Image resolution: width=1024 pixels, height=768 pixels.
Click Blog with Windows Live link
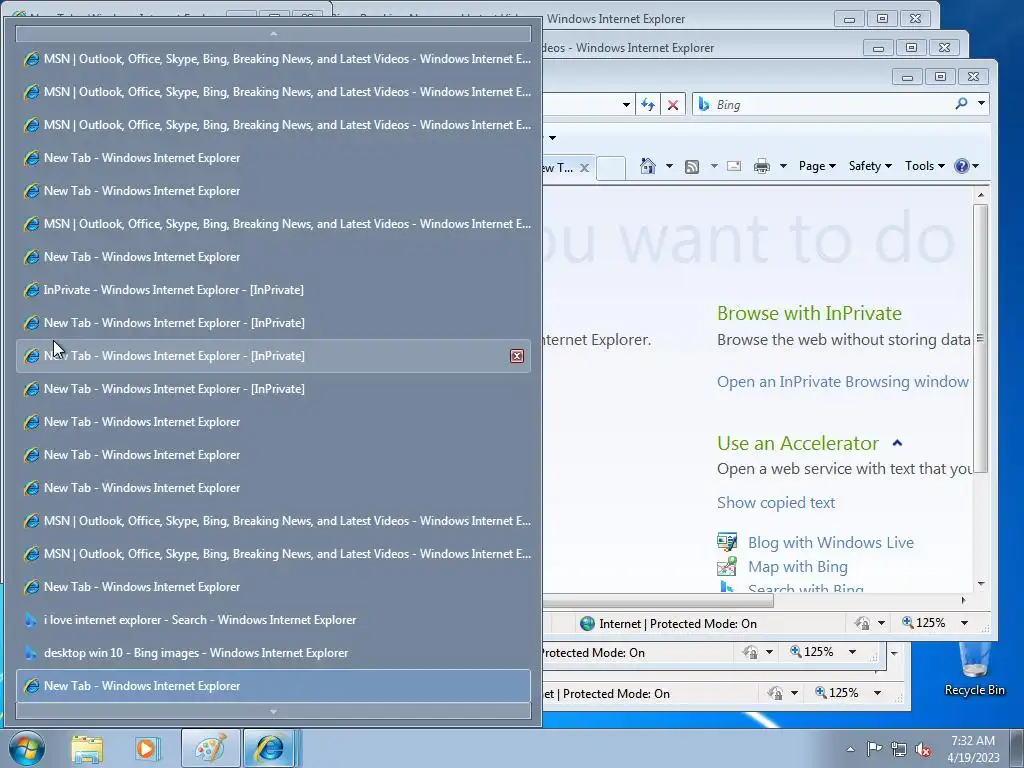click(x=831, y=542)
